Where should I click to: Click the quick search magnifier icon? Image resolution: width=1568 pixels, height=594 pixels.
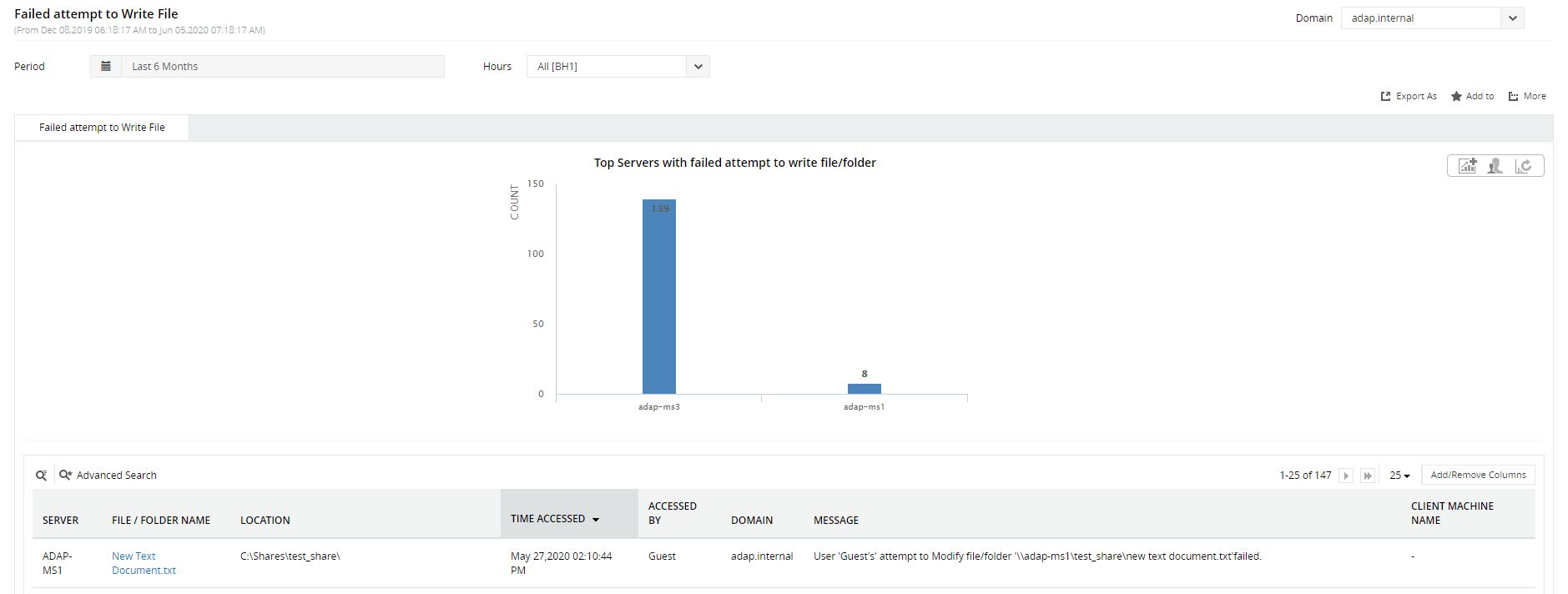tap(41, 476)
